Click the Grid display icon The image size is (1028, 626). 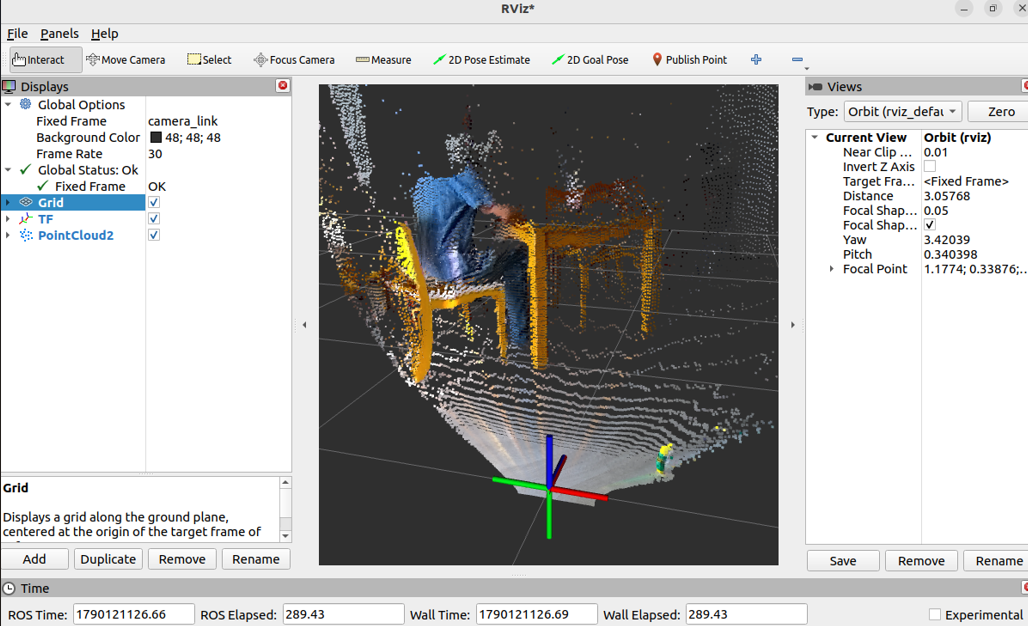point(26,203)
